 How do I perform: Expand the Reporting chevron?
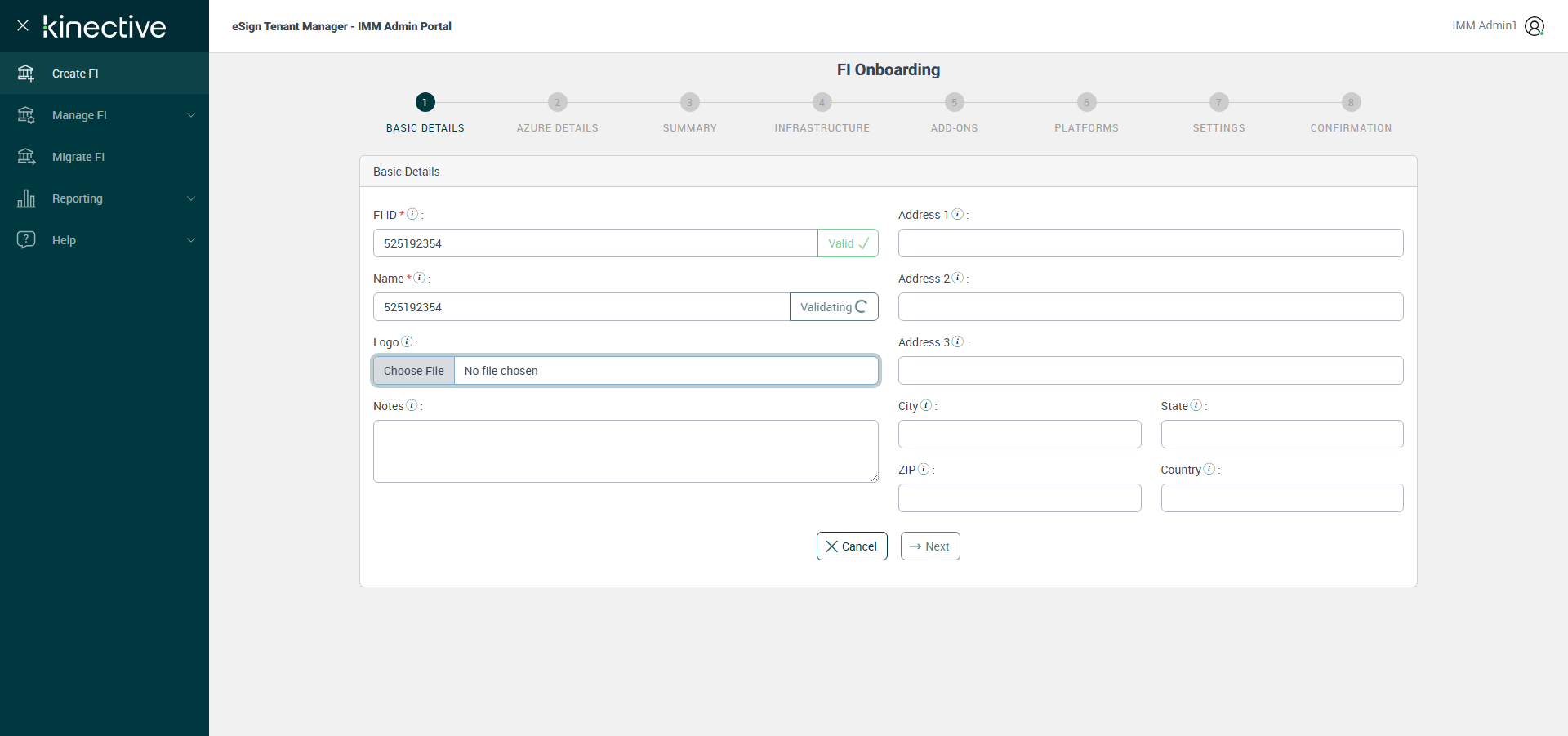point(191,198)
